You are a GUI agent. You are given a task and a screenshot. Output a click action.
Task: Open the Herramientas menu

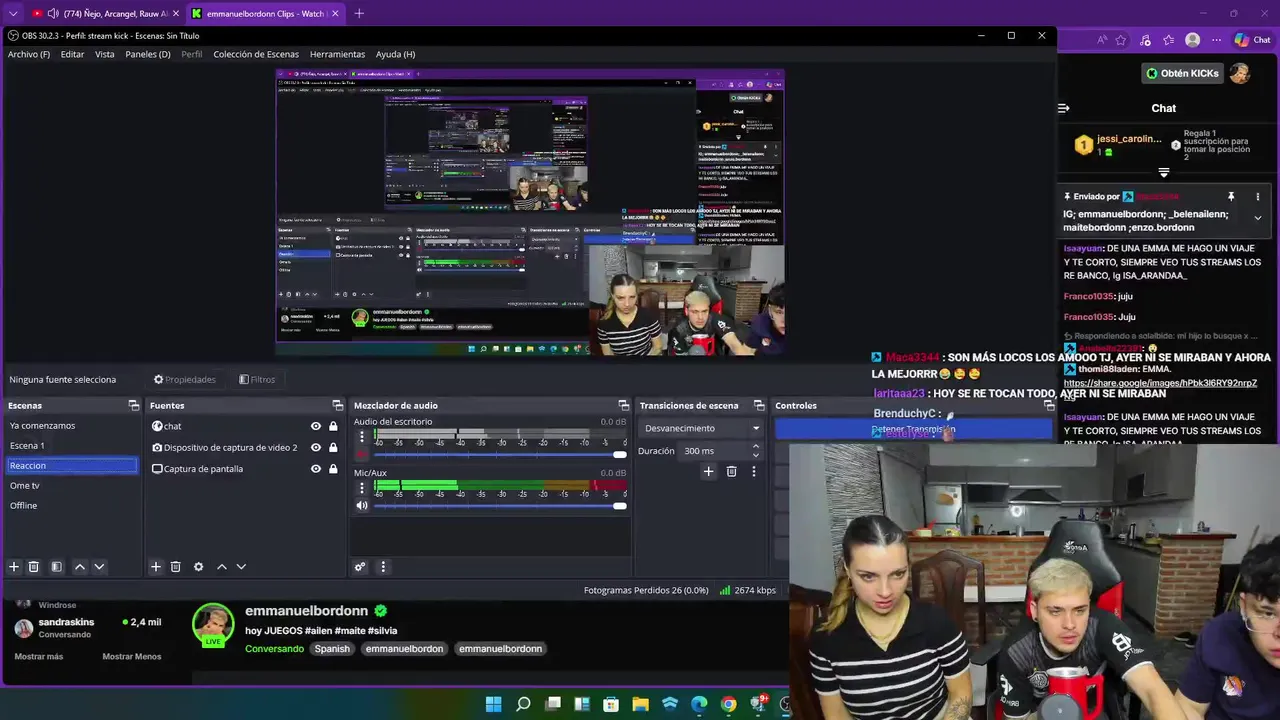(x=337, y=54)
